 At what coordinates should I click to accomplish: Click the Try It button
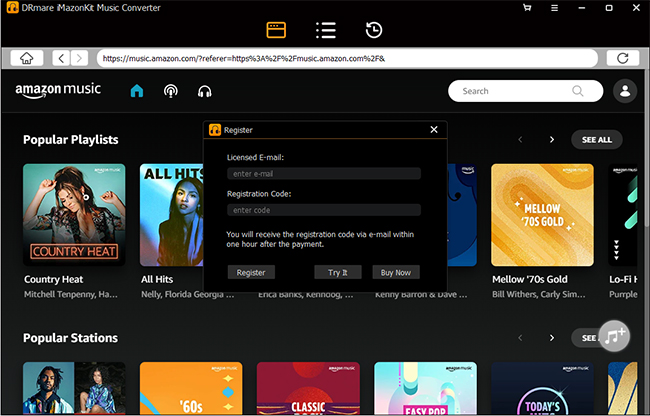[338, 272]
